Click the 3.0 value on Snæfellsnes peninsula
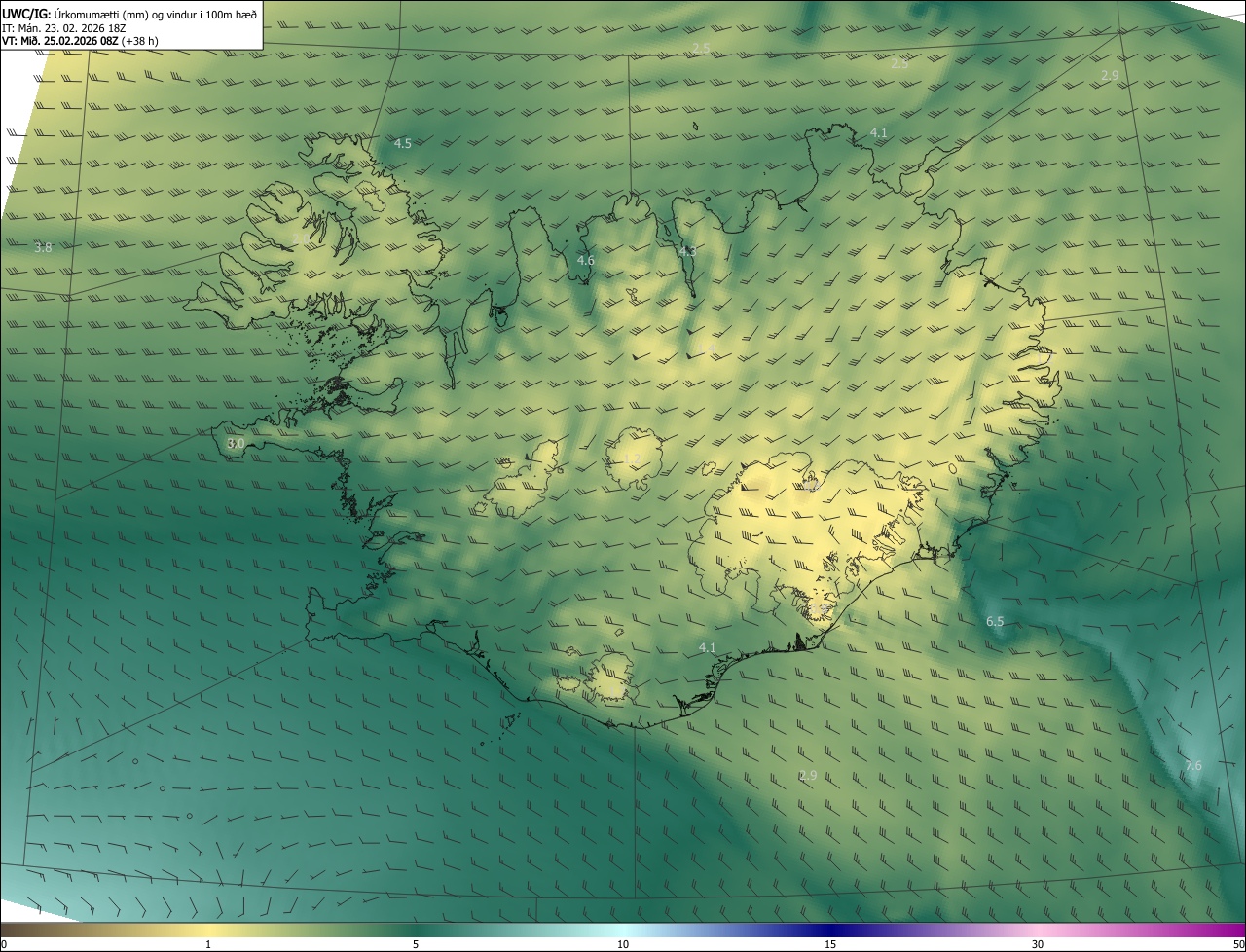 coord(236,444)
